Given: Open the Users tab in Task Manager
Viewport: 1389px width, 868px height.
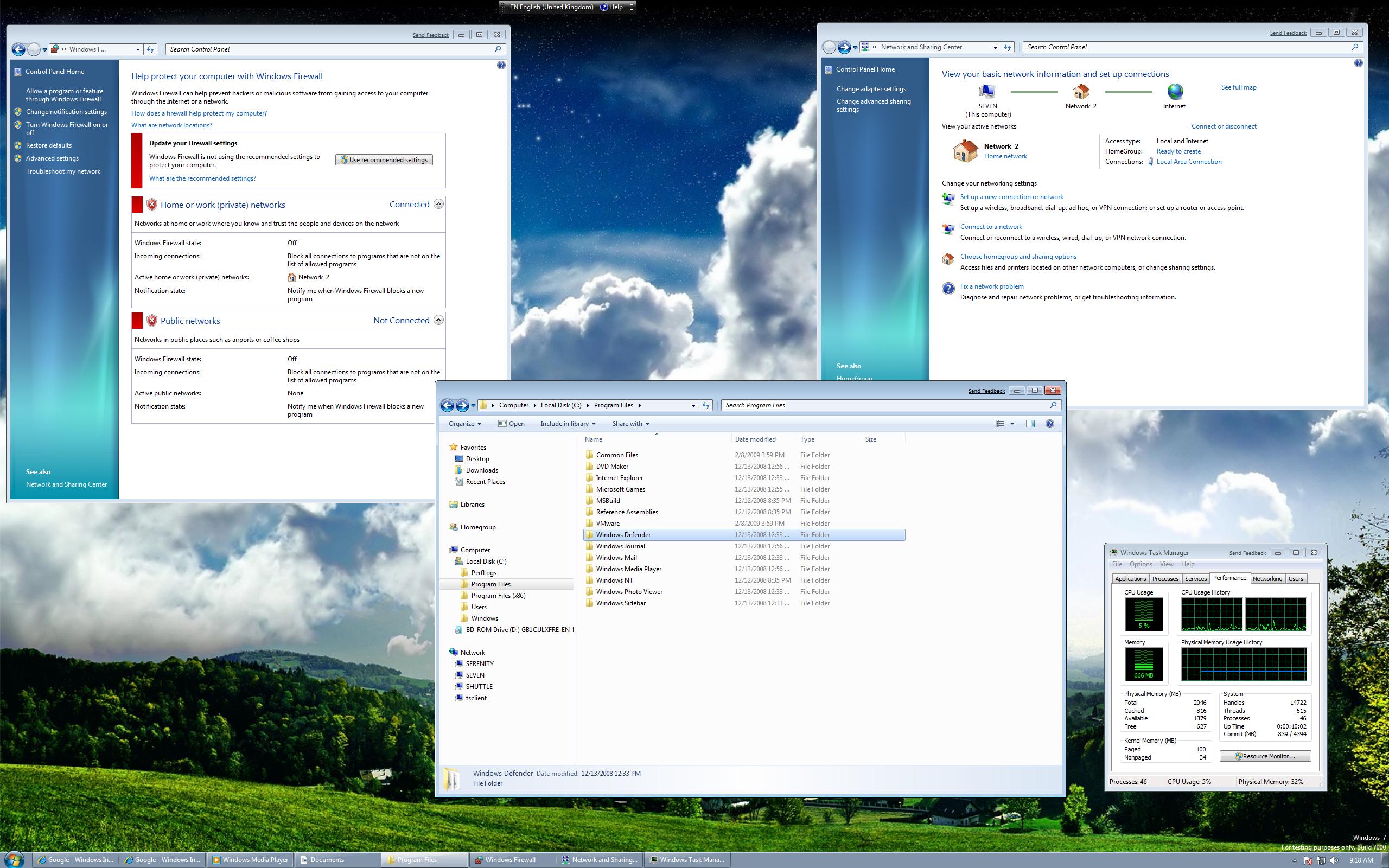Looking at the screenshot, I should click(1296, 579).
